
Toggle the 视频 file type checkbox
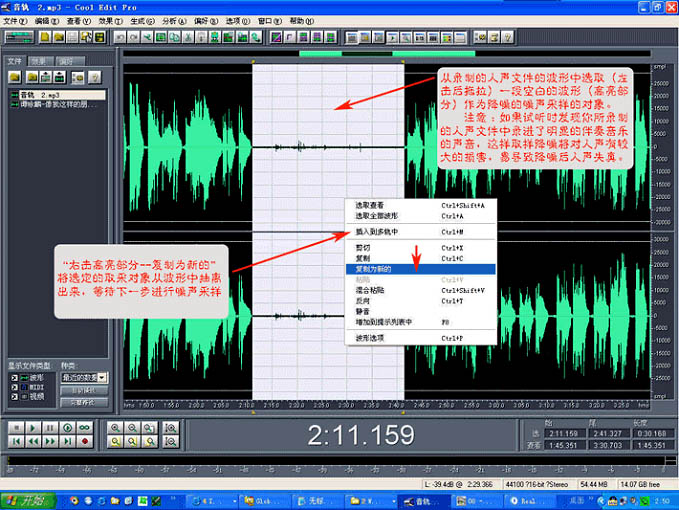click(x=13, y=396)
